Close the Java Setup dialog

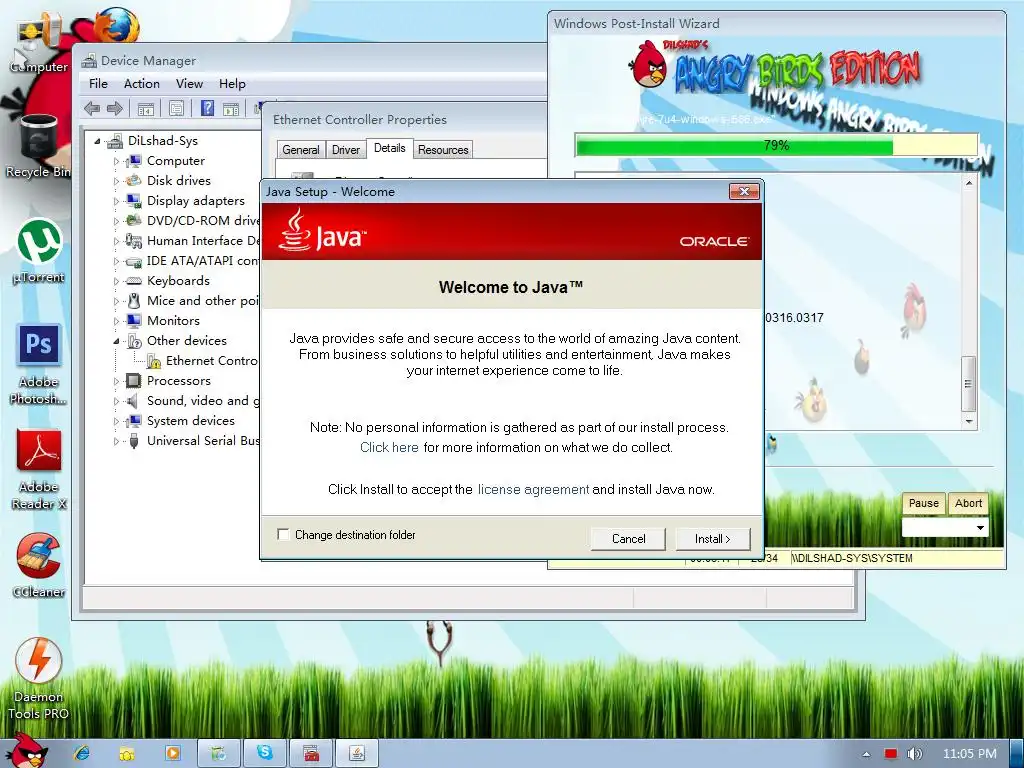tap(744, 191)
